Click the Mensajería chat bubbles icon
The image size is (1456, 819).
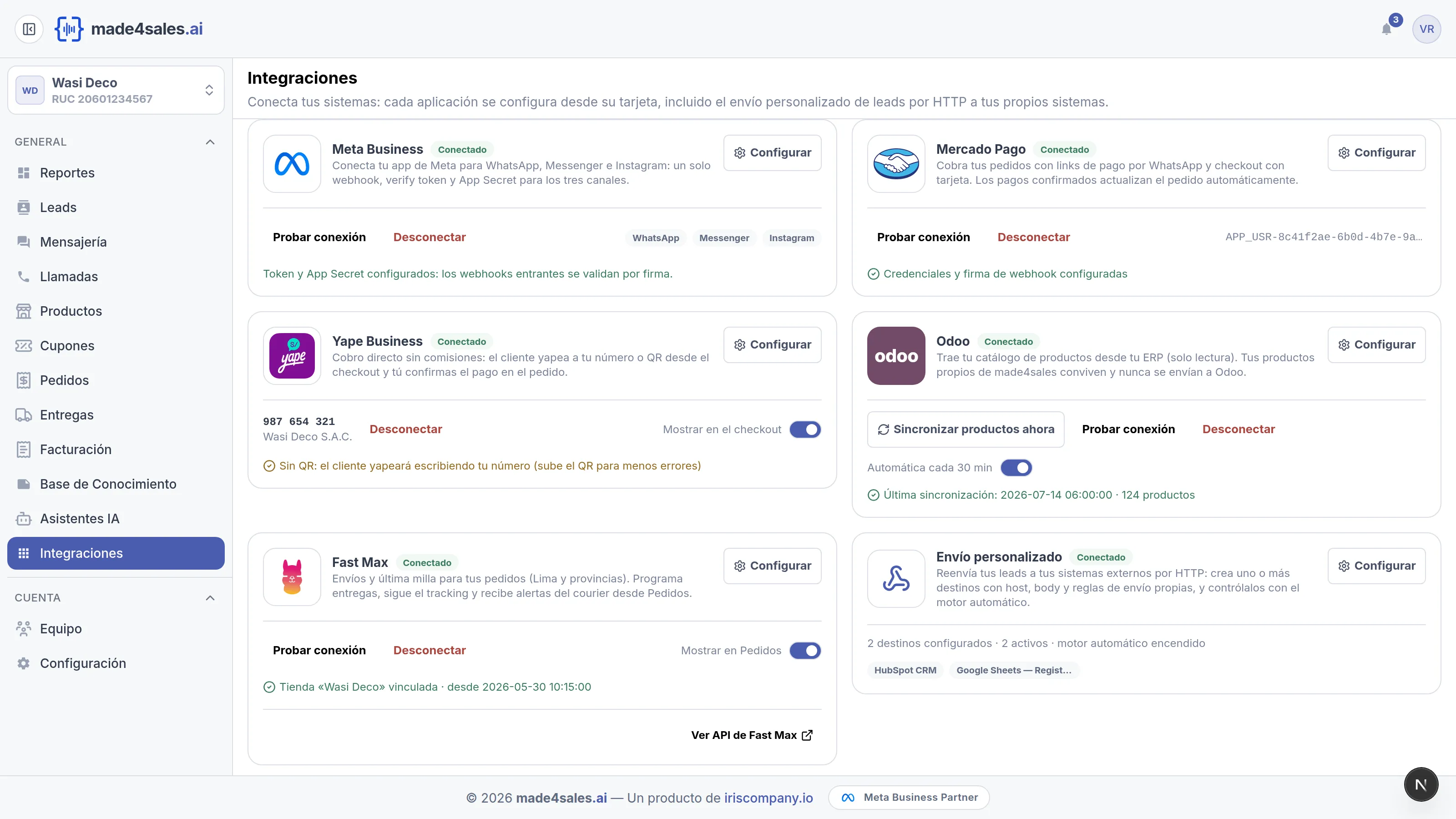click(x=23, y=242)
